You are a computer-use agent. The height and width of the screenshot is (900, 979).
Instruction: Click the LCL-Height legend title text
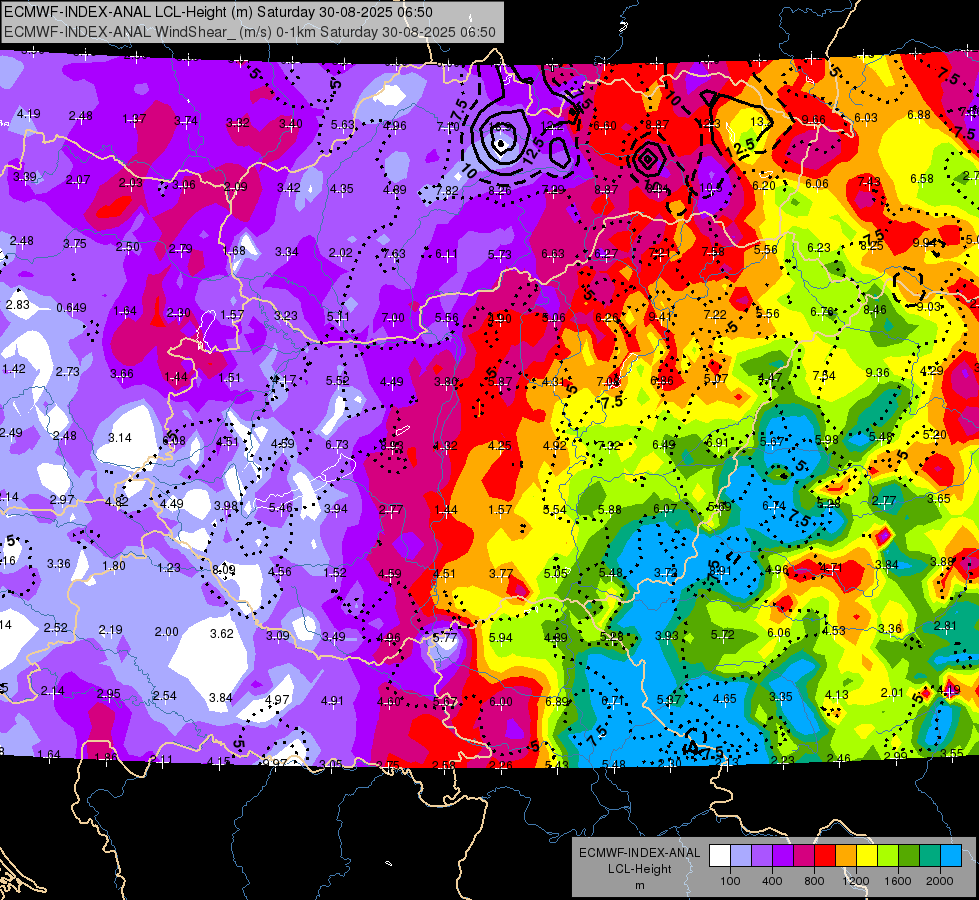[640, 869]
